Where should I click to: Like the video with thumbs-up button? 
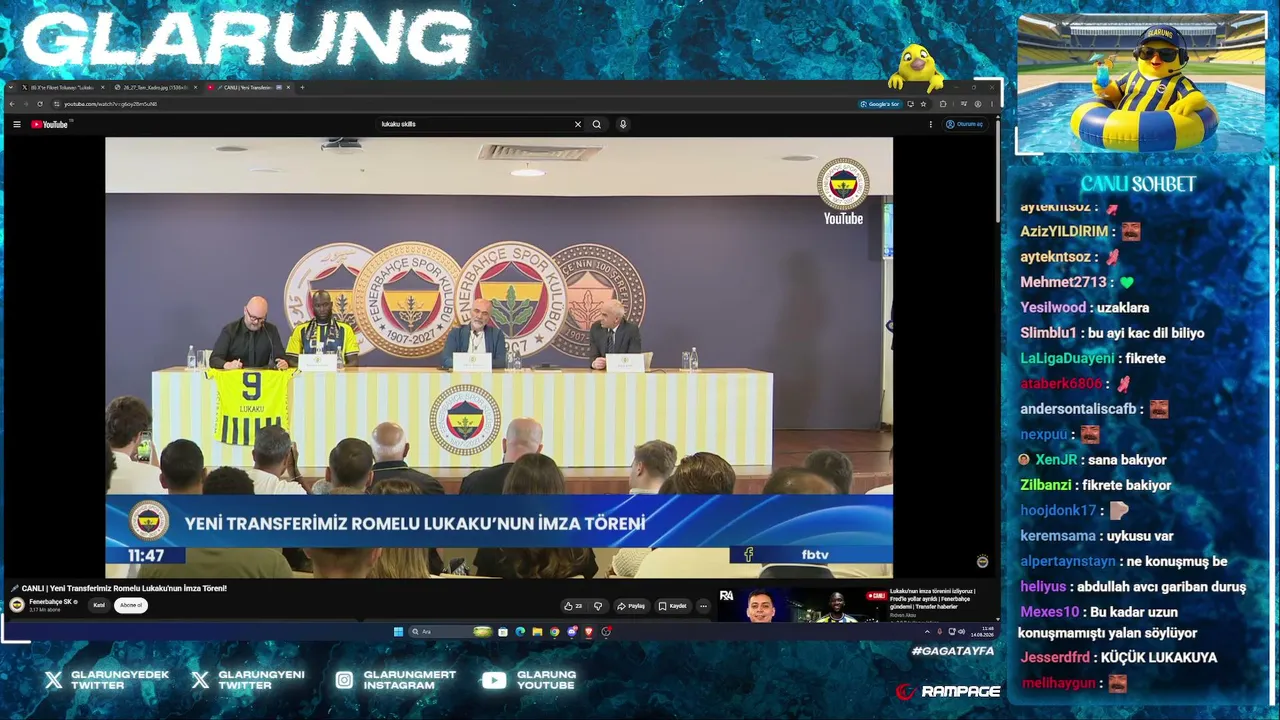tap(573, 606)
